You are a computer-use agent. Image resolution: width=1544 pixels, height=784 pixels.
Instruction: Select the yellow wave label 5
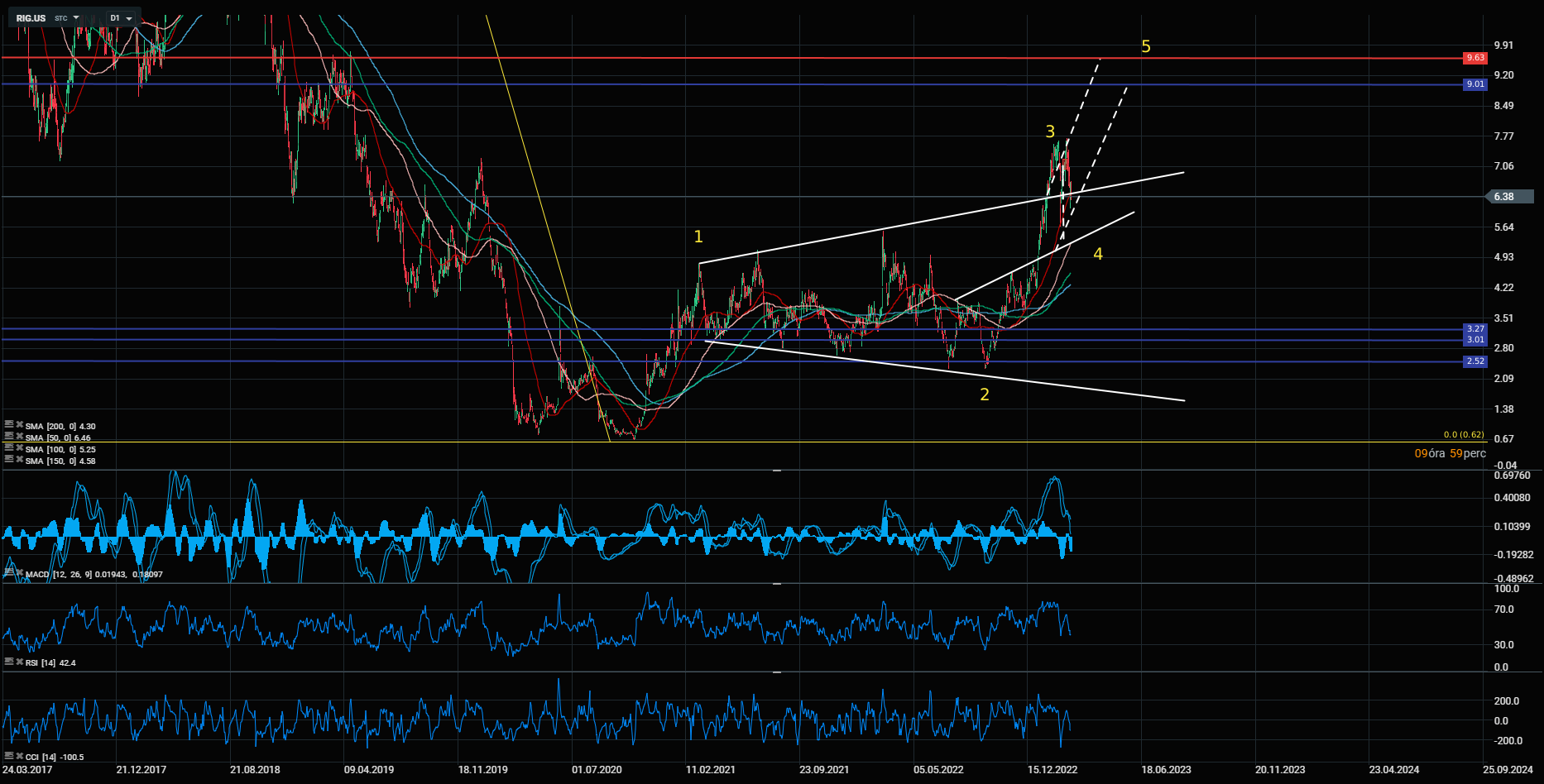(1145, 47)
